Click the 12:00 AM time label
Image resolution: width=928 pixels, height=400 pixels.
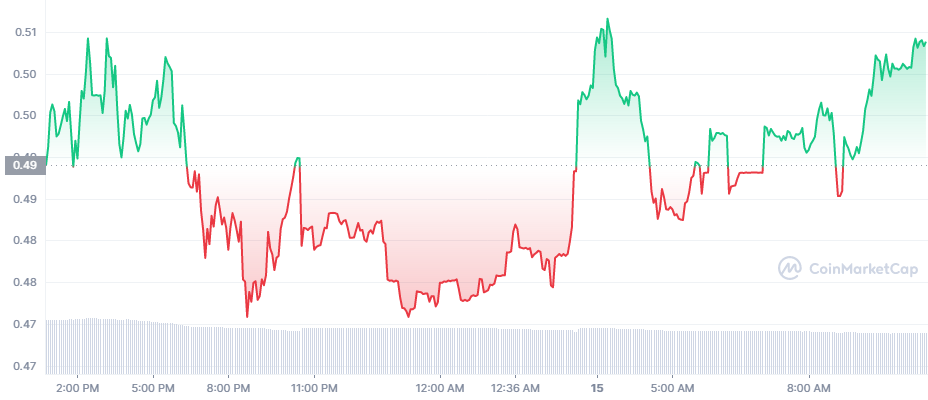440,387
